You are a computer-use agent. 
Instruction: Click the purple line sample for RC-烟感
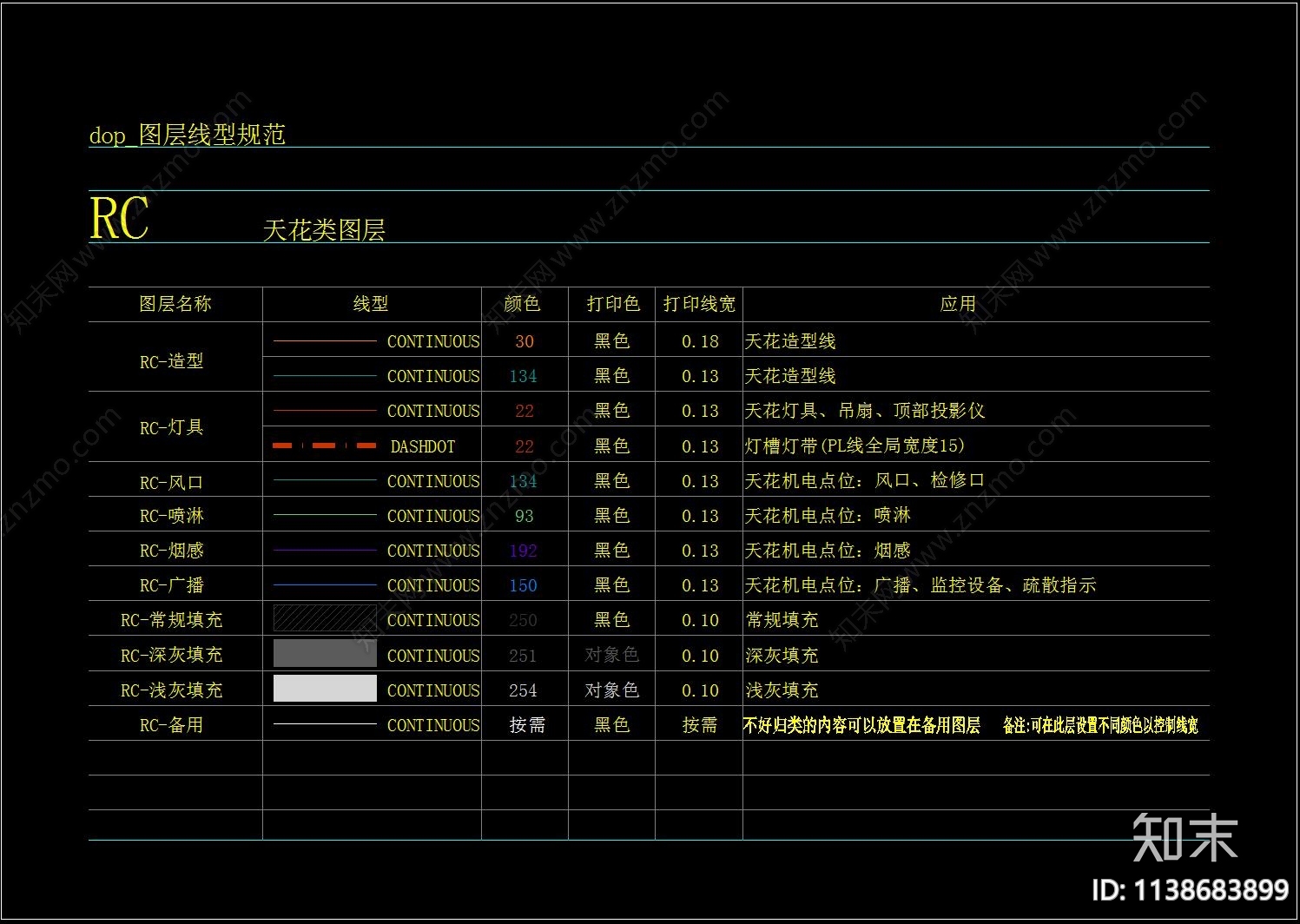pos(325,550)
